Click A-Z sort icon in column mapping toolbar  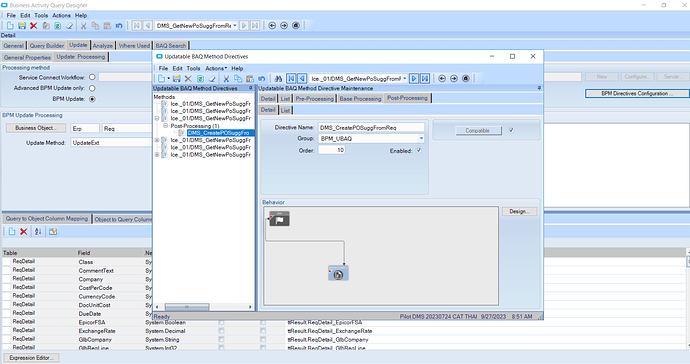(38, 231)
